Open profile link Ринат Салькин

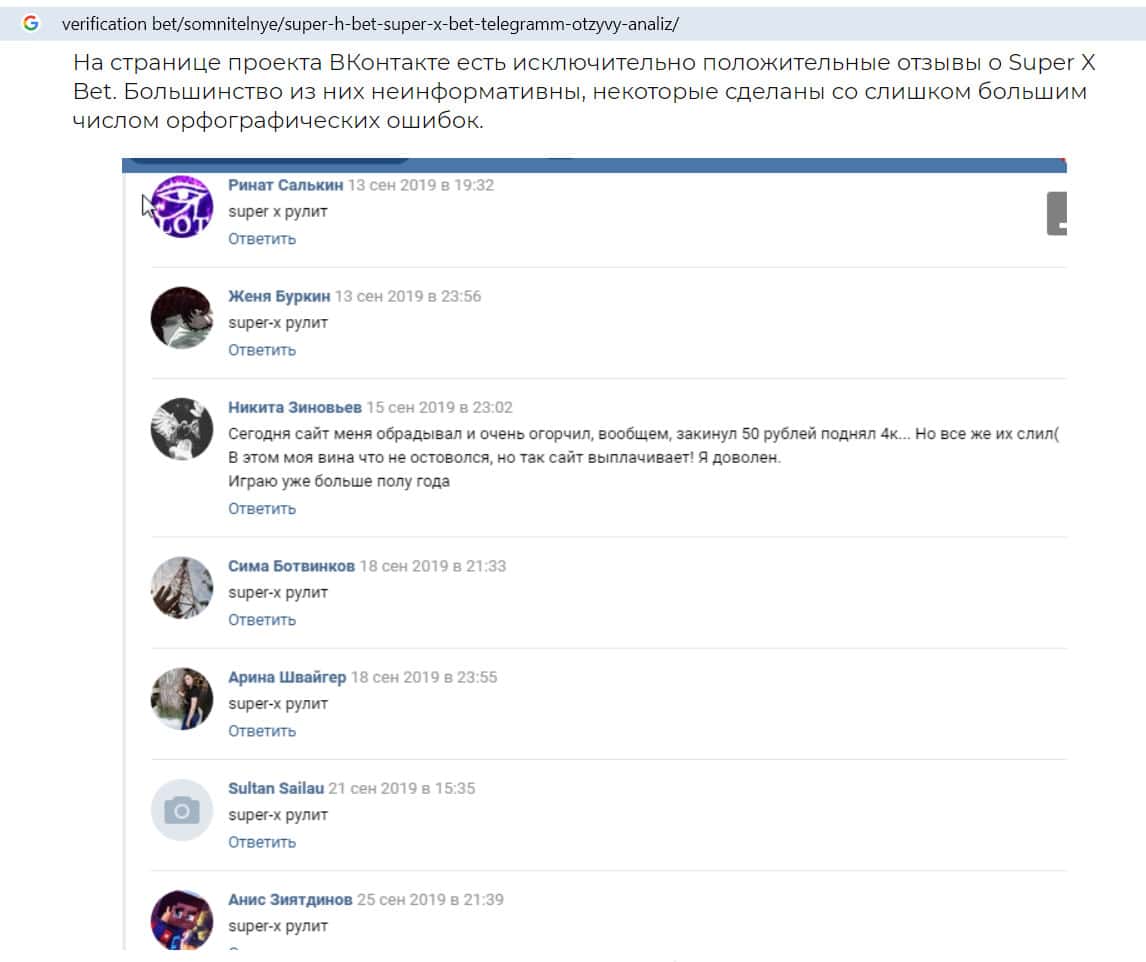coord(285,185)
